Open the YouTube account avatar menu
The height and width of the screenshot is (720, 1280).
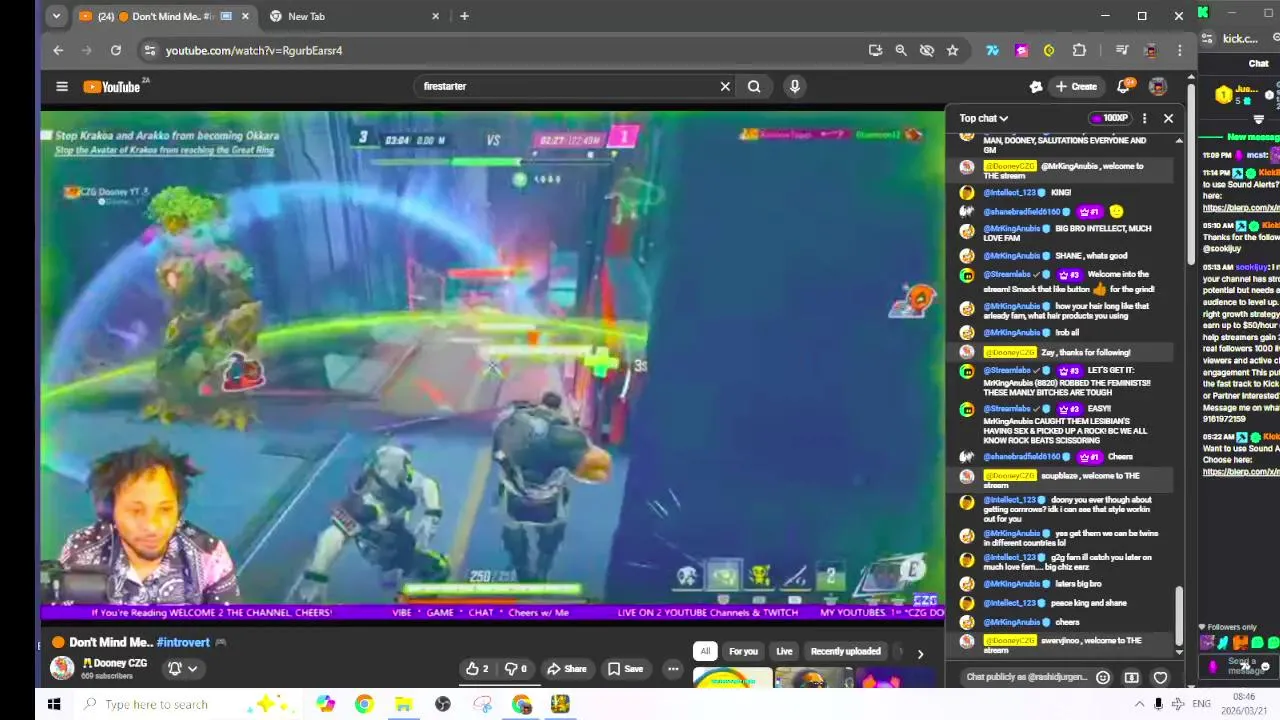pos(1158,87)
